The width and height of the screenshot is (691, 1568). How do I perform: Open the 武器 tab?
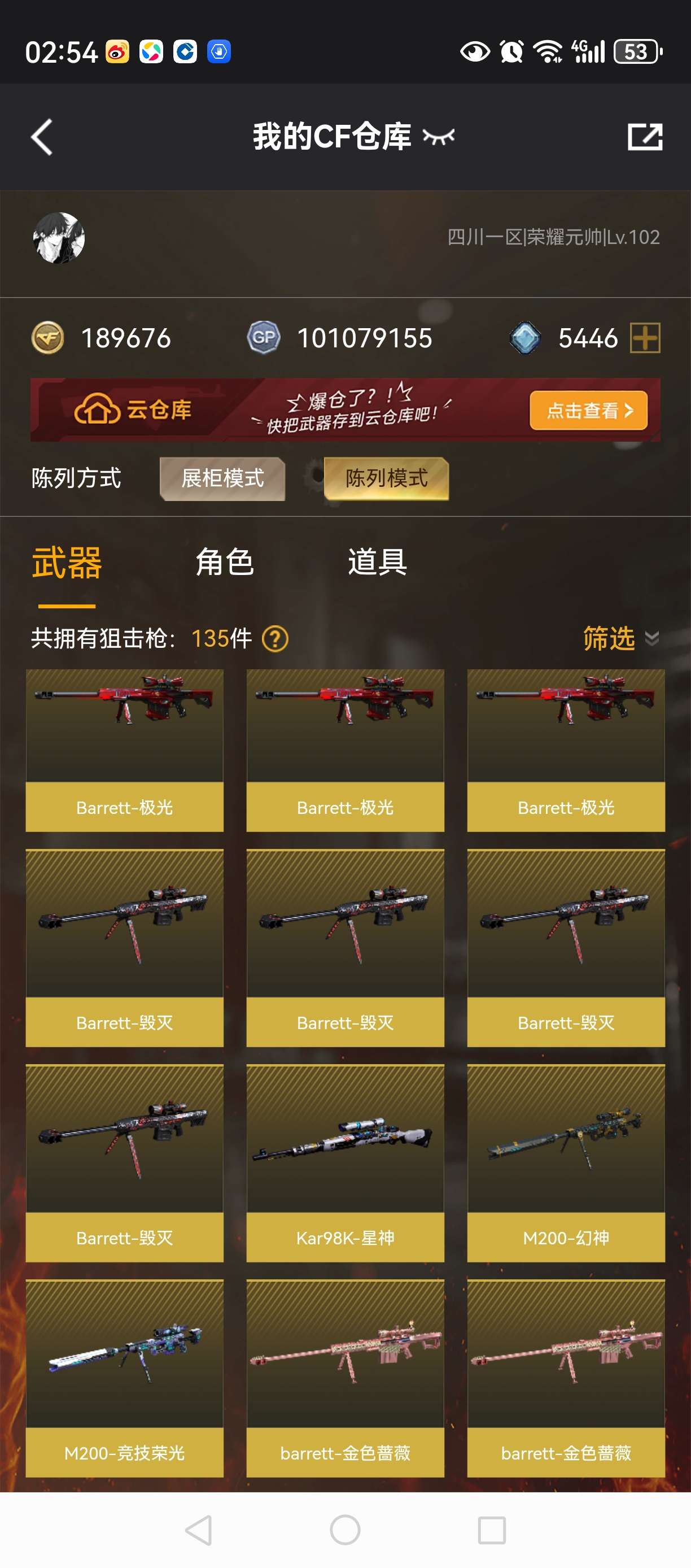pyautogui.click(x=67, y=562)
